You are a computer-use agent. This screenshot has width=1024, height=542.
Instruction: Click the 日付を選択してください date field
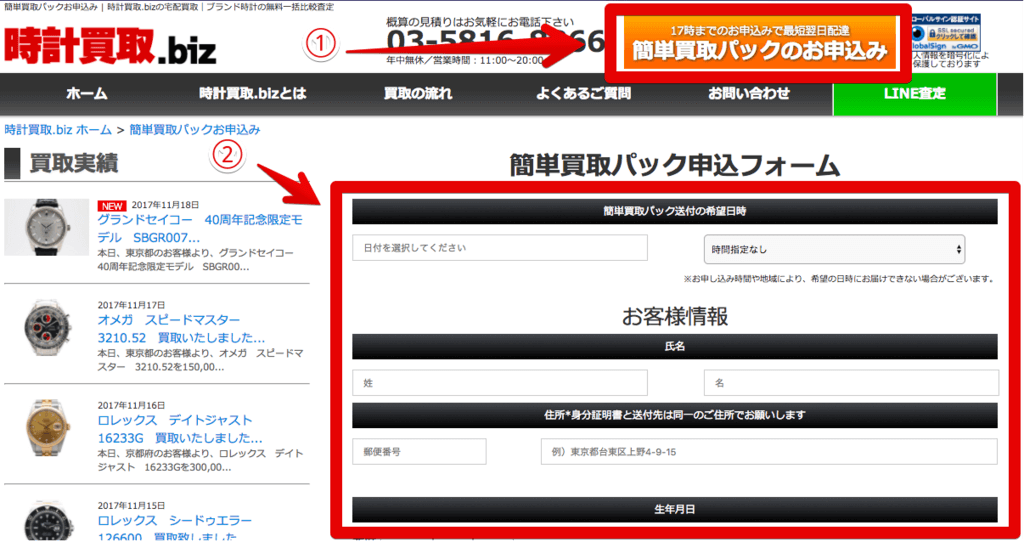tap(500, 248)
